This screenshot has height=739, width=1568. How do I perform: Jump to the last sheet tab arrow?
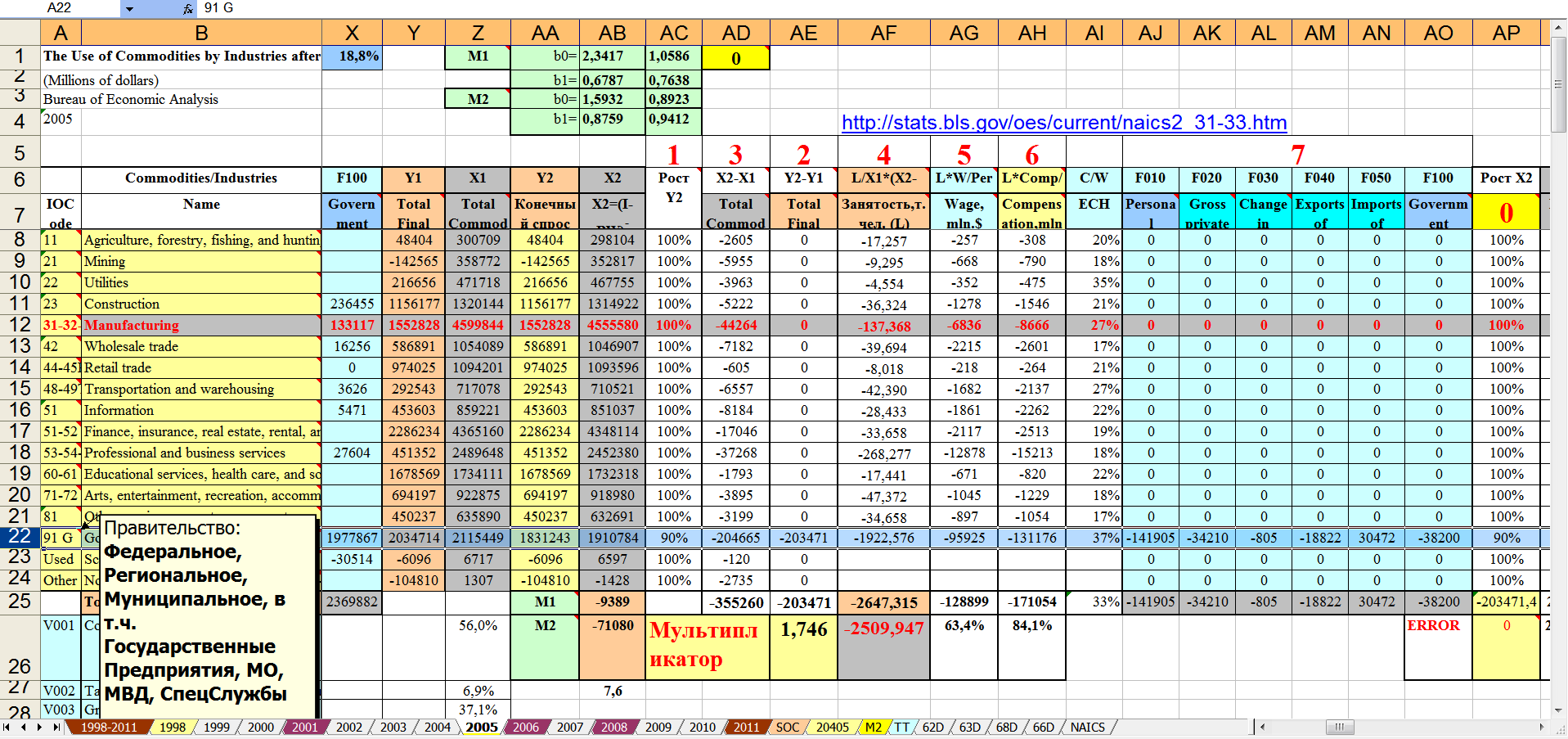56,727
